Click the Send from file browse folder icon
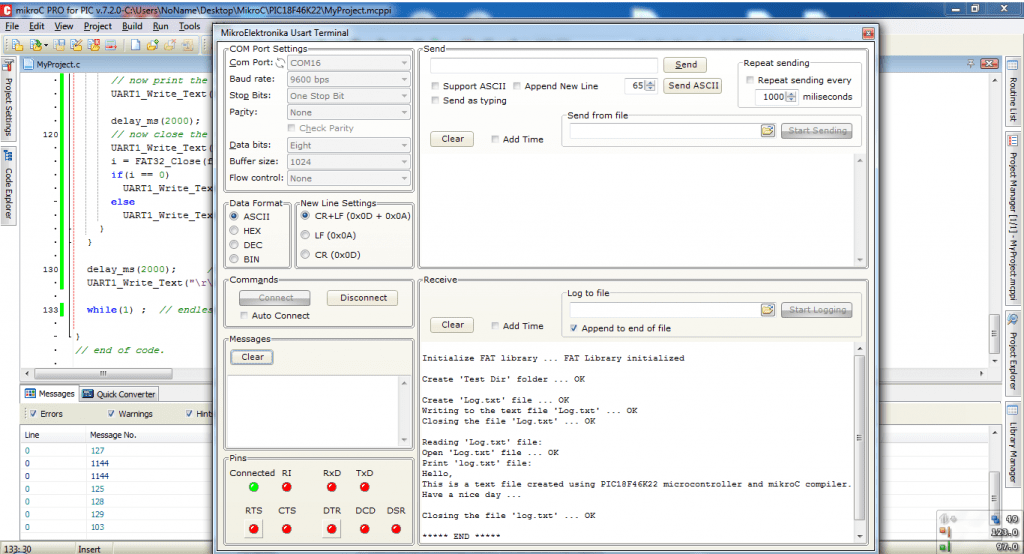 767,130
